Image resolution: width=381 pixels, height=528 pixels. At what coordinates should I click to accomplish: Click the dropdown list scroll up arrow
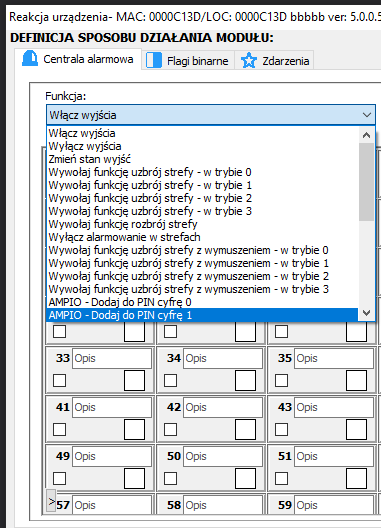[366, 135]
